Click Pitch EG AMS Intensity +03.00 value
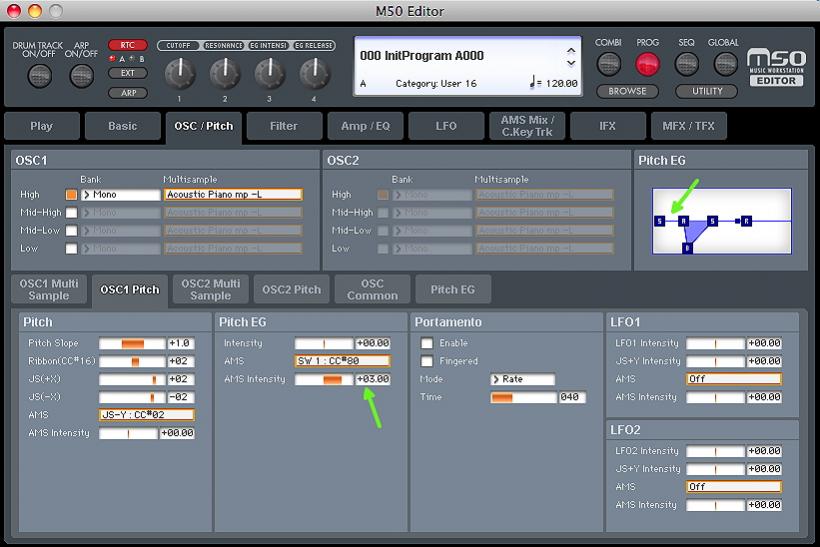The height and width of the screenshot is (547, 820). (373, 379)
